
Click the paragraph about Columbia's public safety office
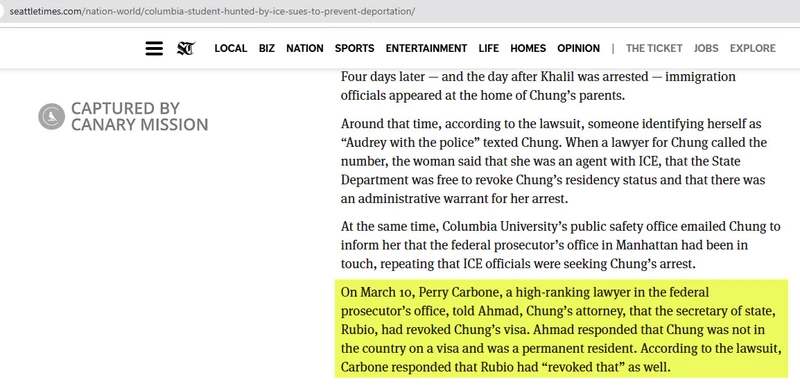[560, 245]
